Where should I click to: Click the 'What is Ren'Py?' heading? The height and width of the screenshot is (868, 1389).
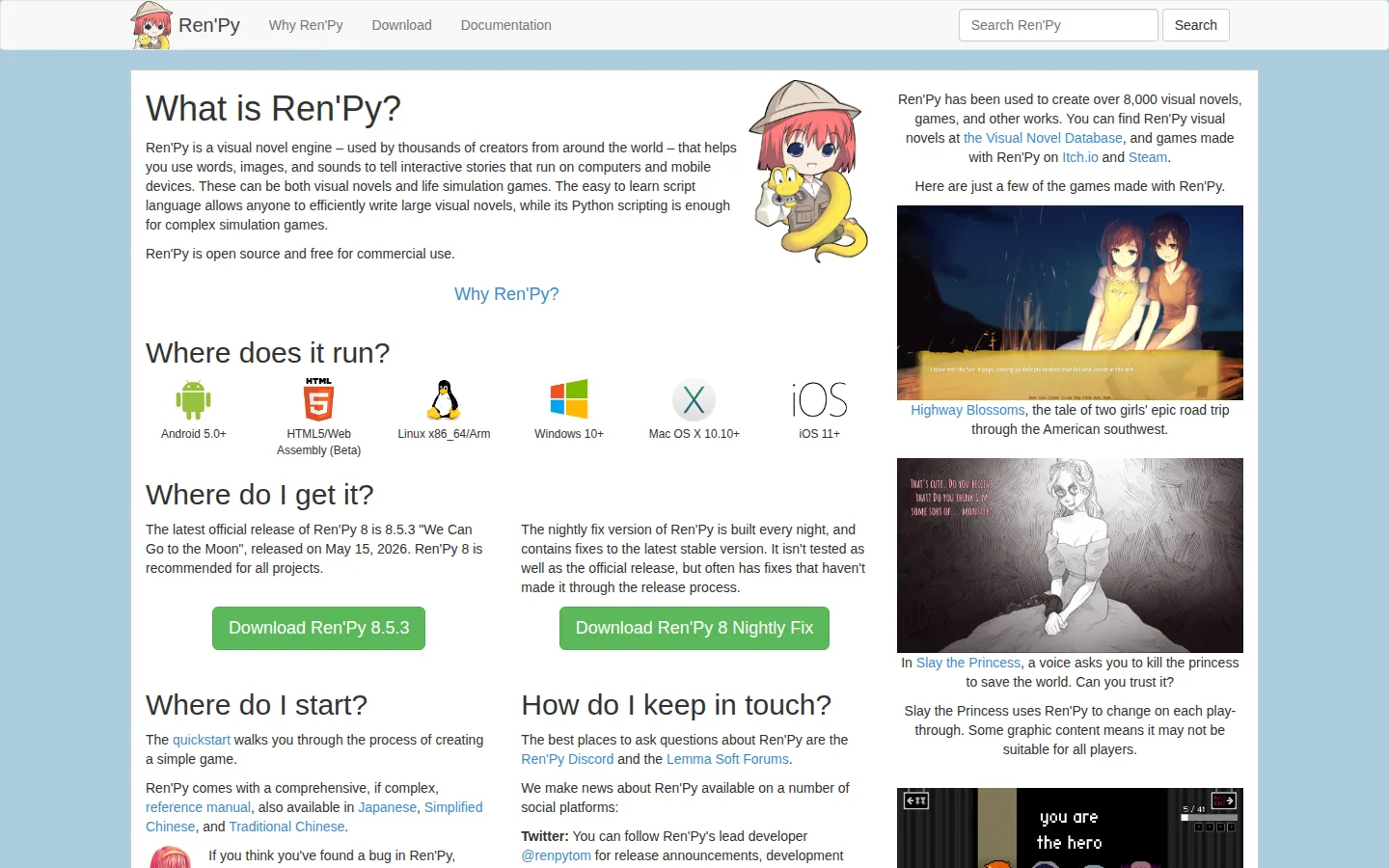click(x=273, y=109)
